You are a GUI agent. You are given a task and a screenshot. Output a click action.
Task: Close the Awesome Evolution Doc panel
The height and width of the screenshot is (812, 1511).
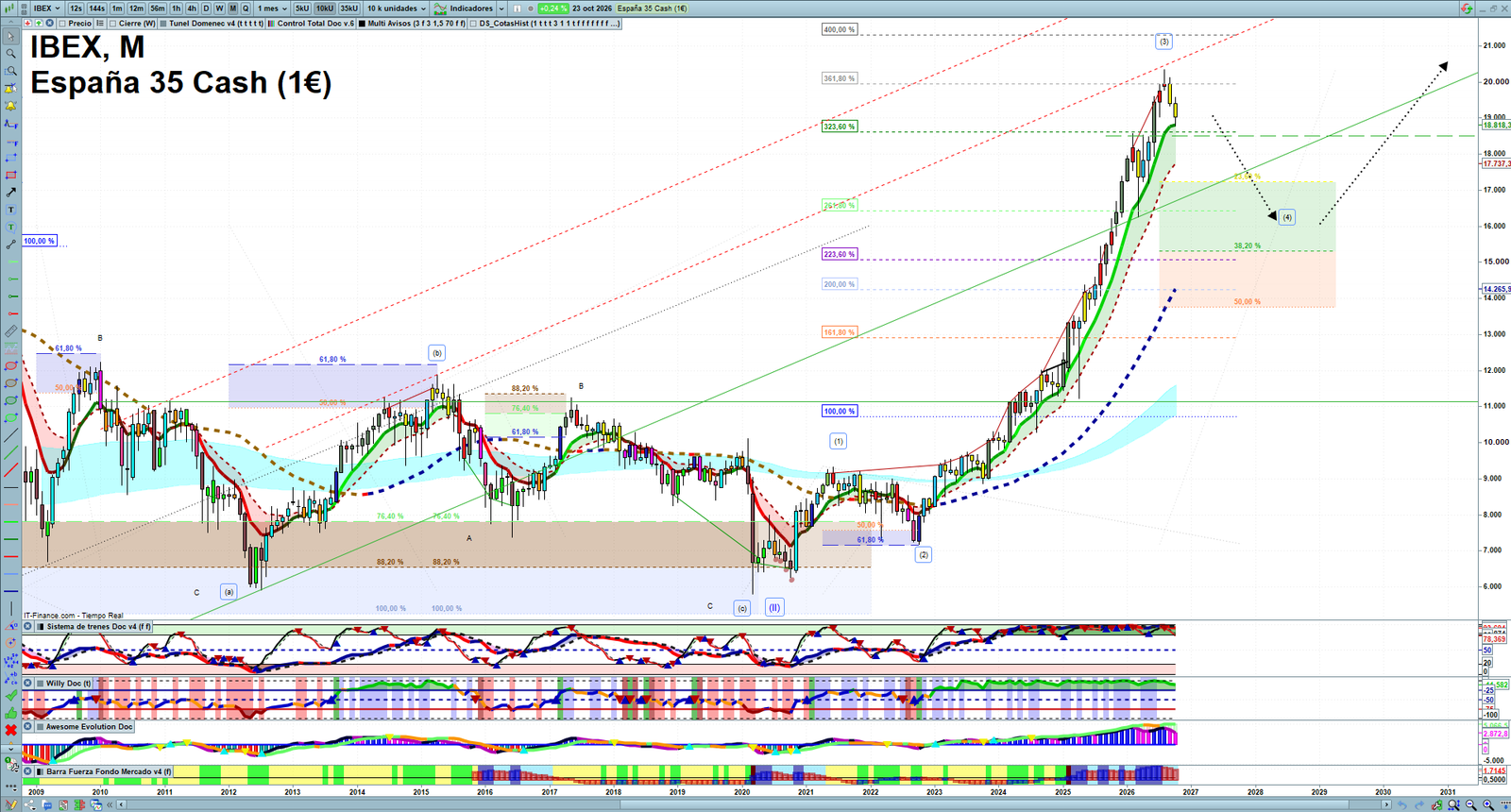[x=28, y=726]
